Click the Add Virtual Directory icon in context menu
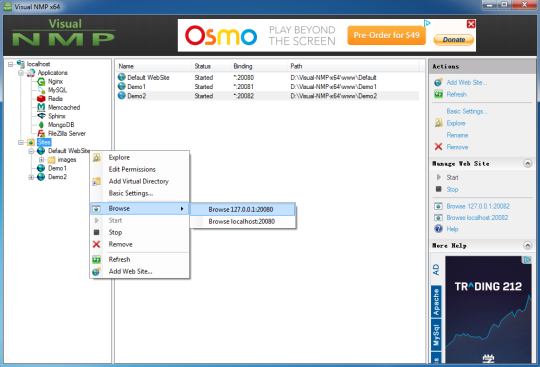 pos(96,181)
